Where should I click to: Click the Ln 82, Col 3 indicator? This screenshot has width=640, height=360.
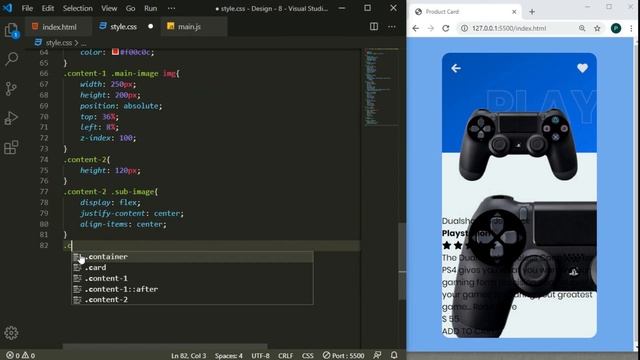[x=189, y=356]
